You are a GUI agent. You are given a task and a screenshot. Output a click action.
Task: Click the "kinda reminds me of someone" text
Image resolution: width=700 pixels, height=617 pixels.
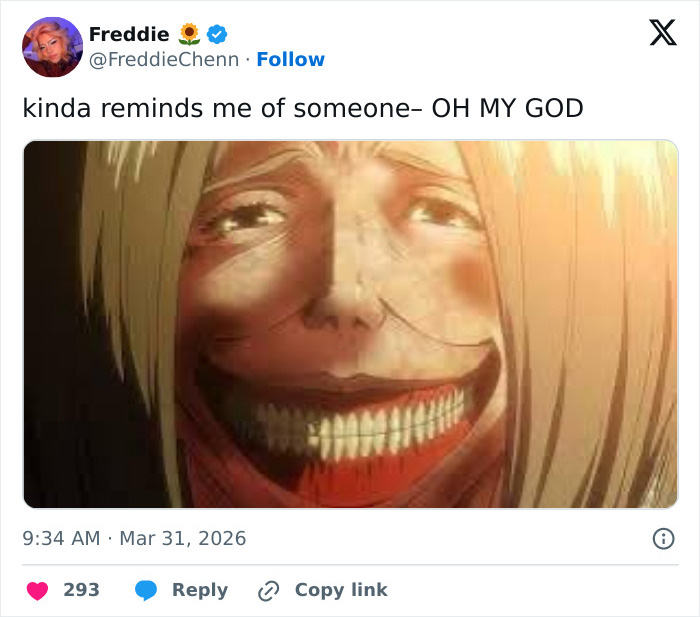click(216, 108)
